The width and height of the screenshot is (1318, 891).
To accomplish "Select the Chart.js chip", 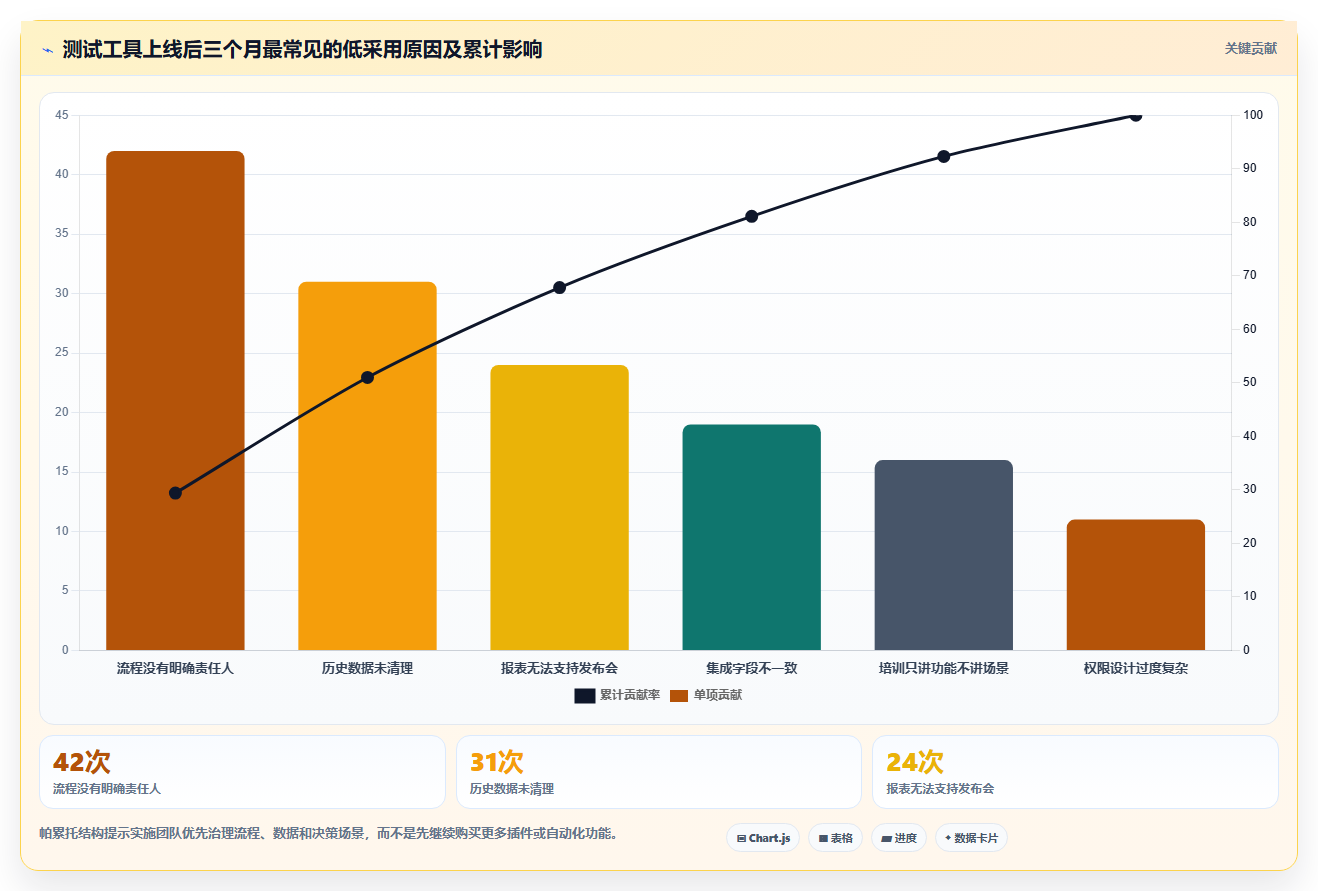I will pos(763,838).
